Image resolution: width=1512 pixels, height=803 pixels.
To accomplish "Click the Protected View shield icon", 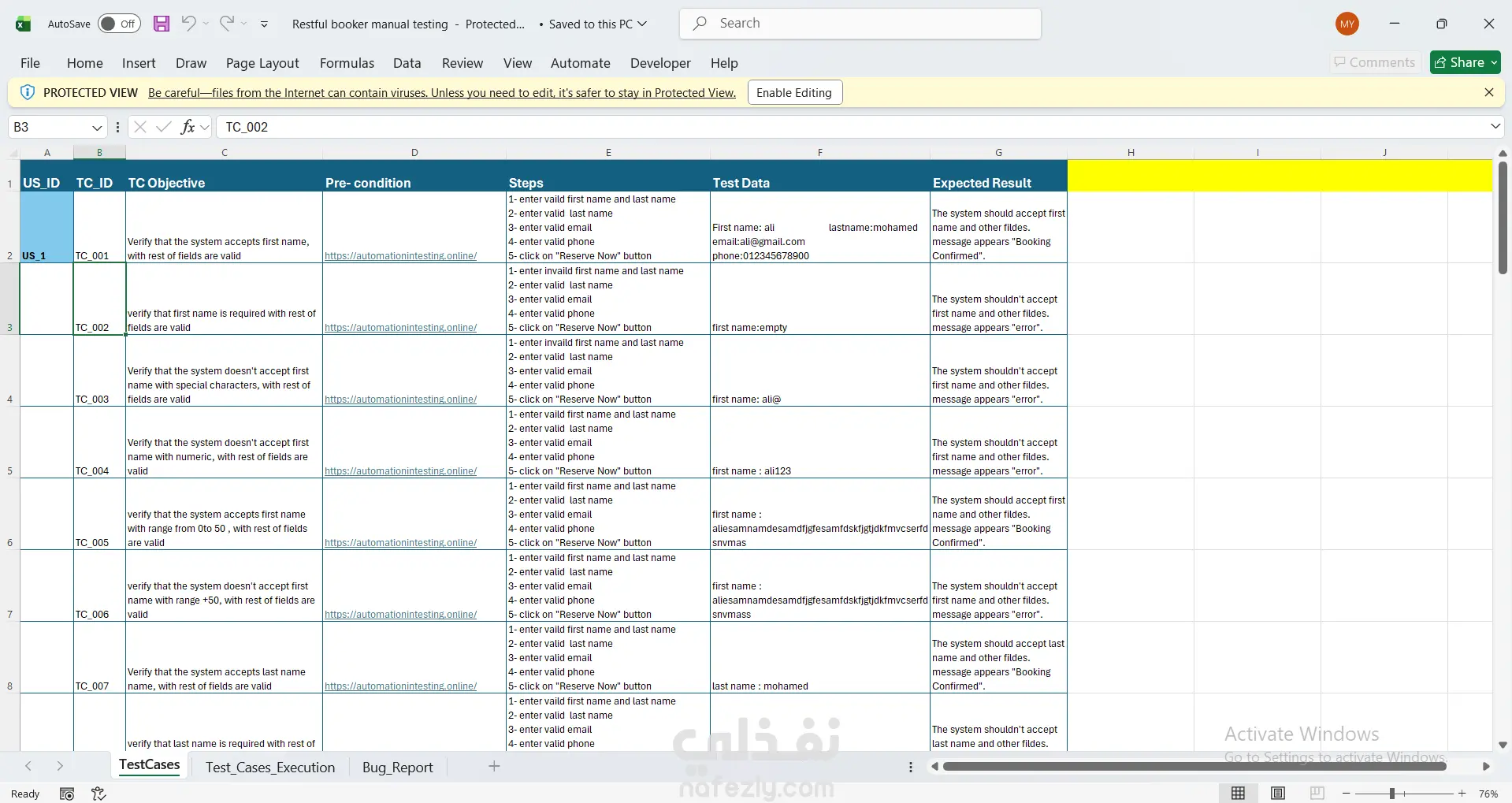I will point(28,92).
